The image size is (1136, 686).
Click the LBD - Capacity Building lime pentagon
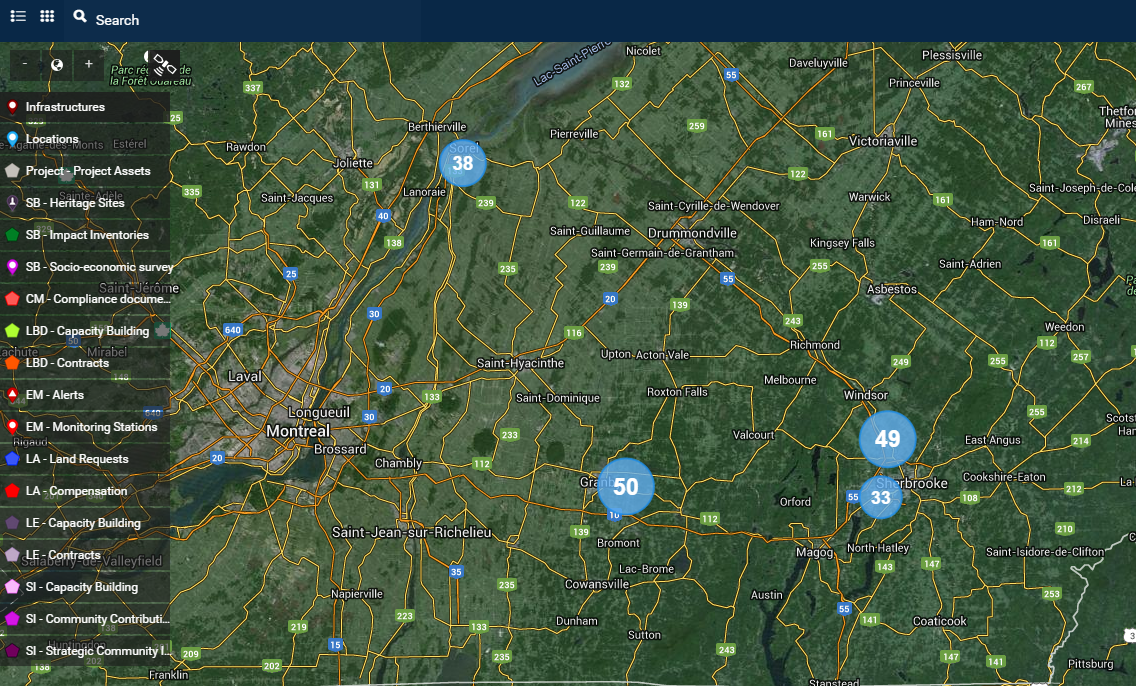point(12,331)
